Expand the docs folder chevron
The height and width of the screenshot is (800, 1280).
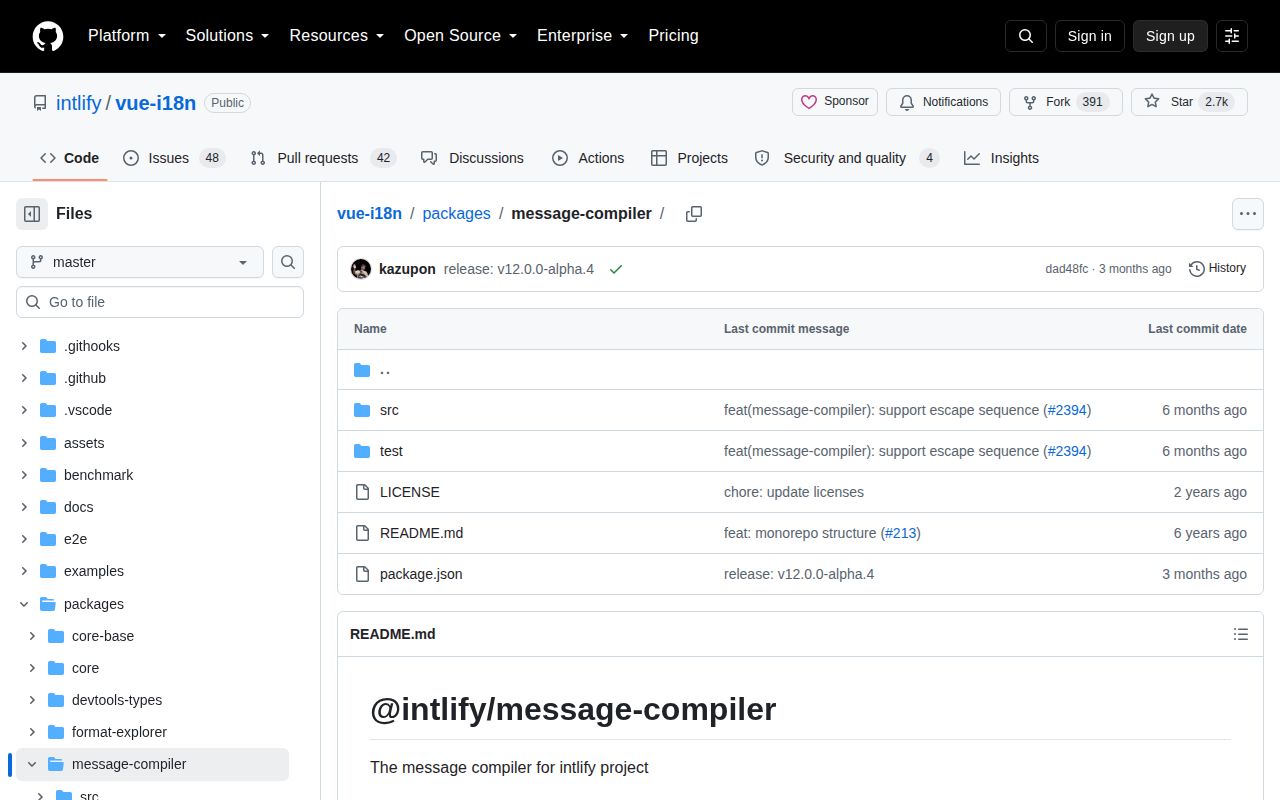click(24, 507)
